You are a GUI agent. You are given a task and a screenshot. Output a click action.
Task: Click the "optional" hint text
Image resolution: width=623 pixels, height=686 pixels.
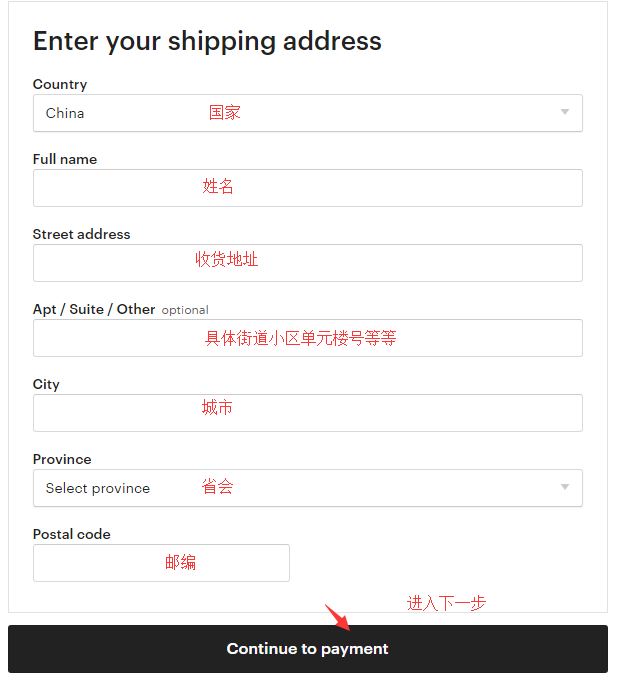tap(185, 310)
